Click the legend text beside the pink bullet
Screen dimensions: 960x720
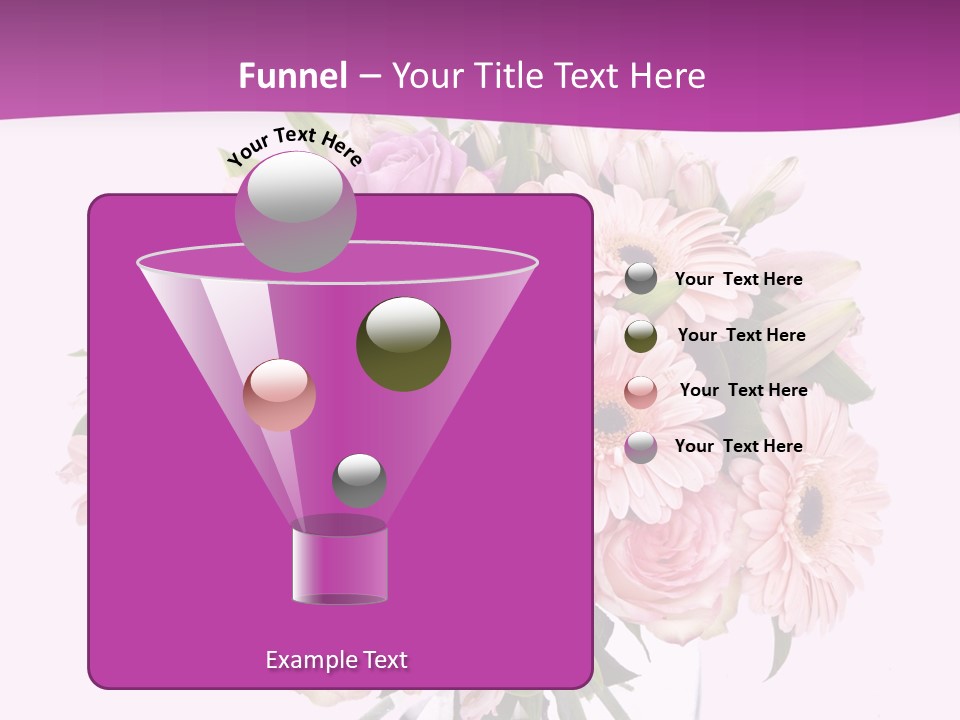(x=743, y=391)
